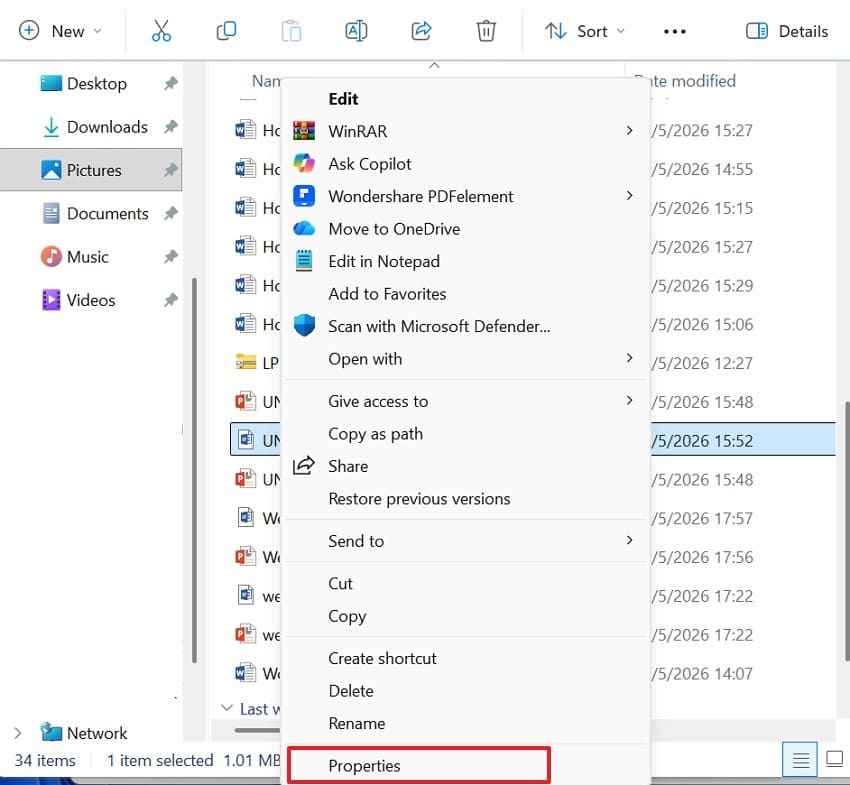Click the Share toolbar icon

tap(421, 31)
